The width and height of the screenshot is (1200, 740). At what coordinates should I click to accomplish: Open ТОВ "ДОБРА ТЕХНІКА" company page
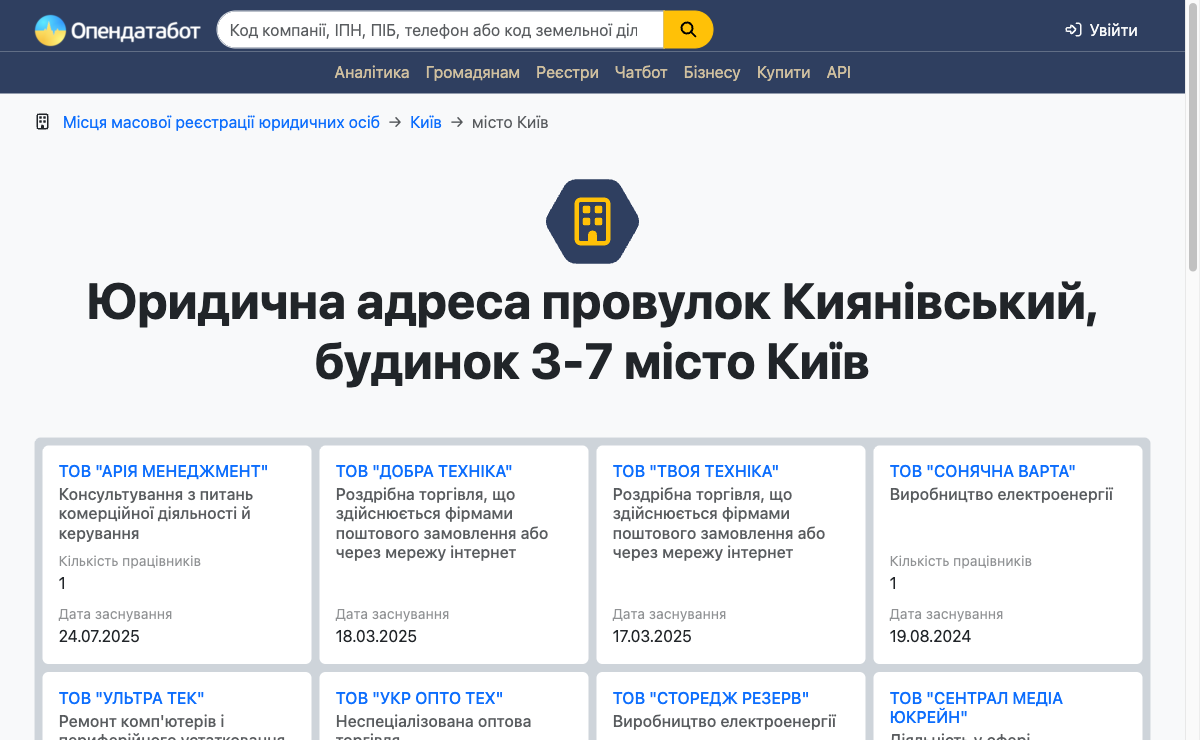424,471
